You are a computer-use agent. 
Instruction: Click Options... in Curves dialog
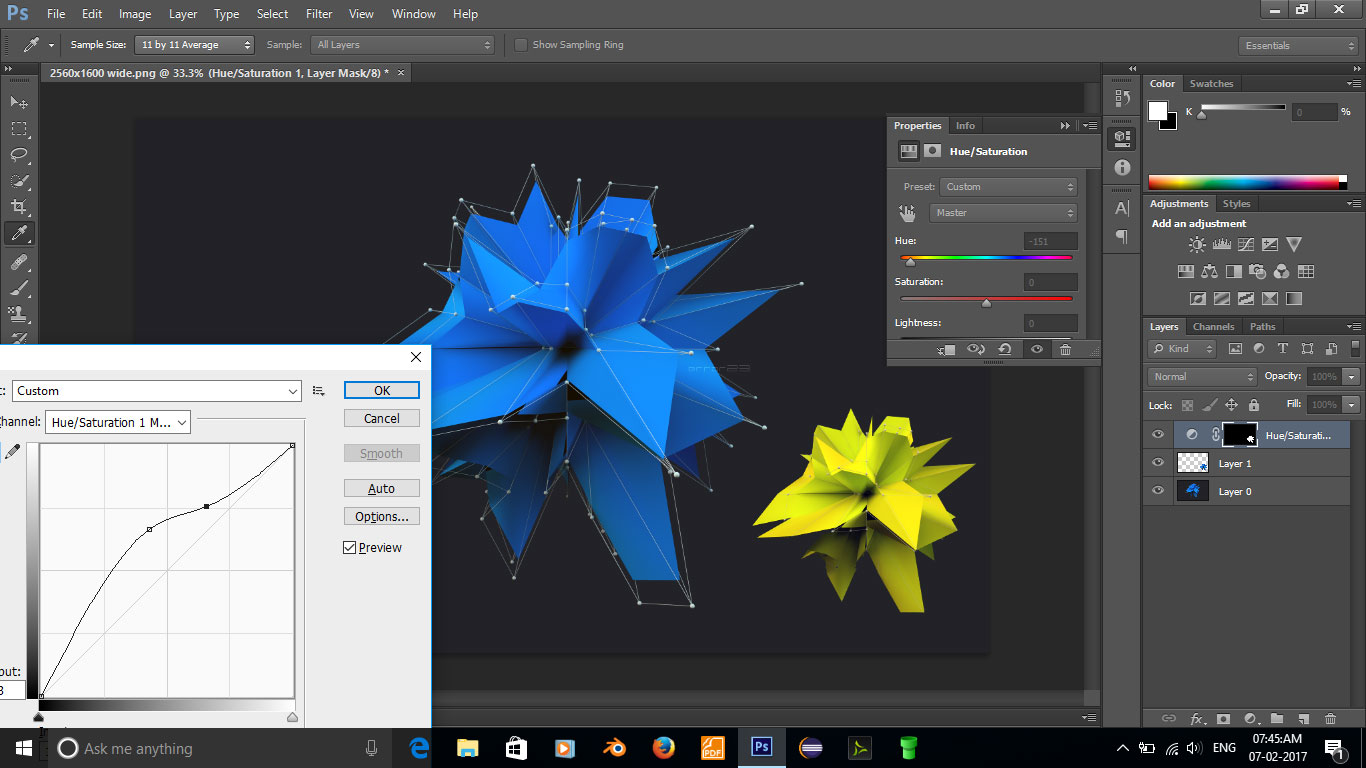pos(382,516)
